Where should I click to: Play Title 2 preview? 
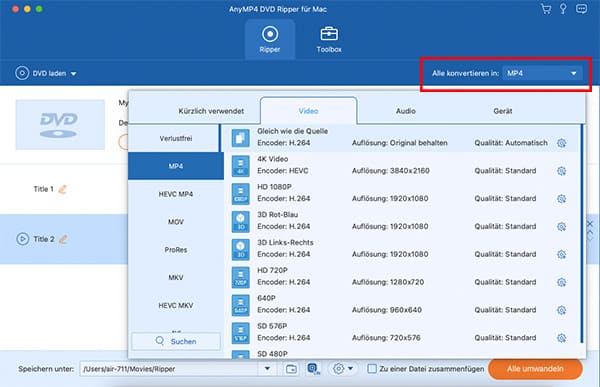point(23,239)
